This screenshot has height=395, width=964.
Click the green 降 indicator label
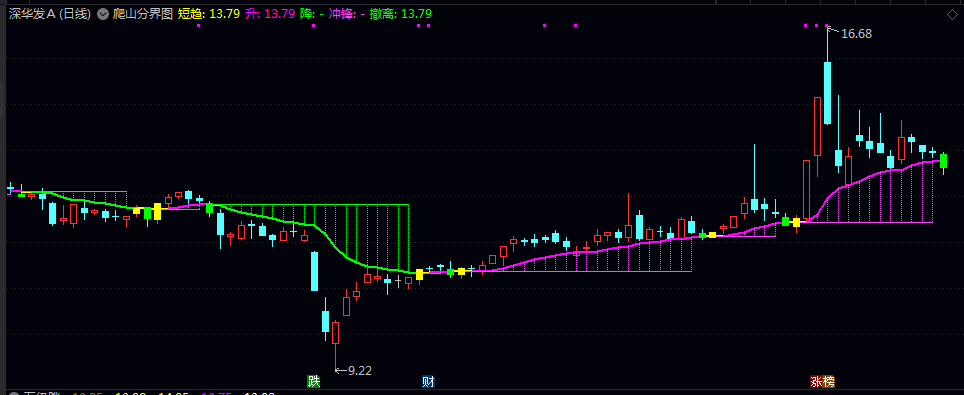coord(307,14)
